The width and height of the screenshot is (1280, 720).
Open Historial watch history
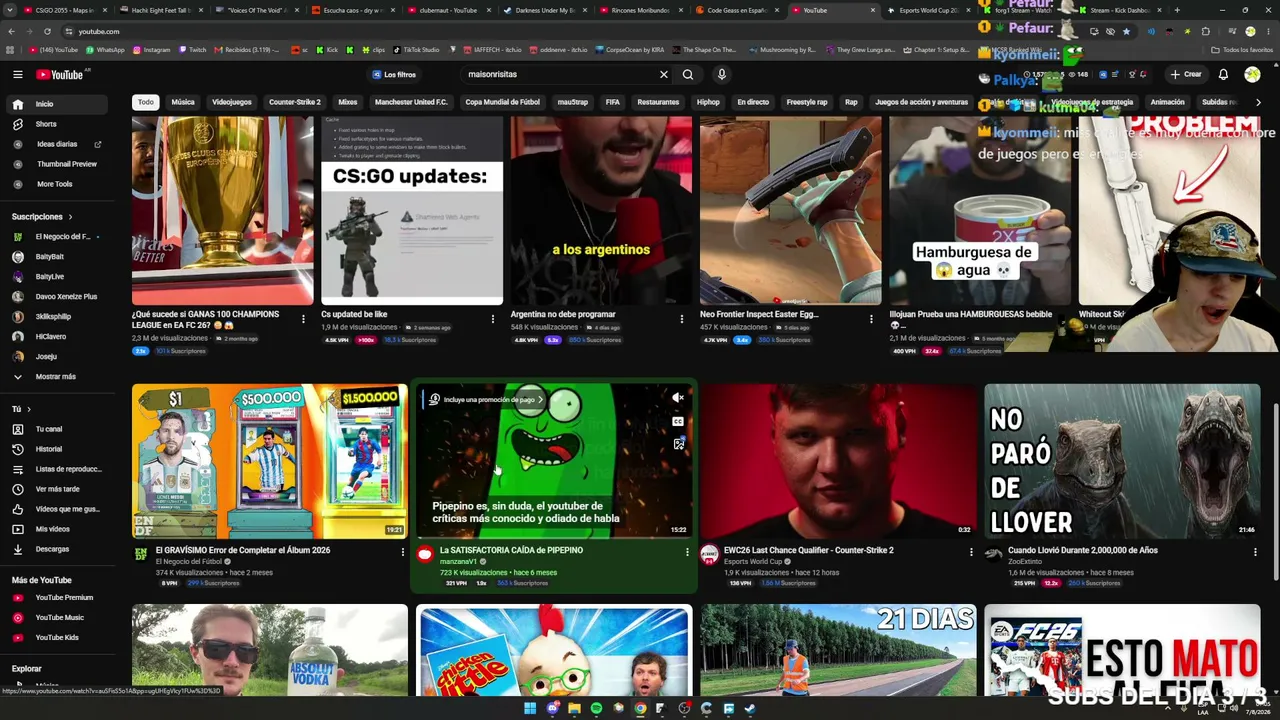click(x=58, y=449)
